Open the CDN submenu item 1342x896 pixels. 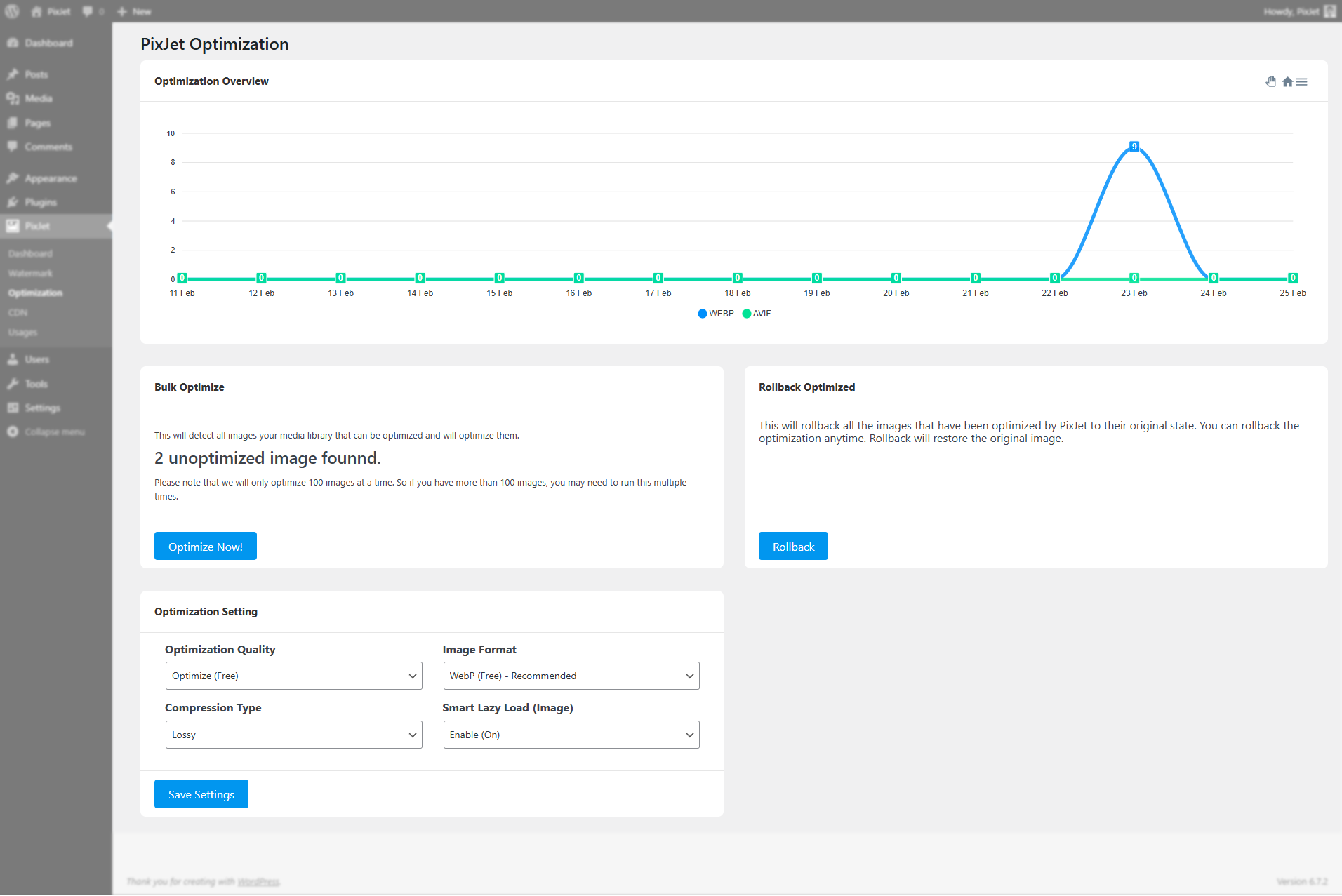[x=18, y=312]
